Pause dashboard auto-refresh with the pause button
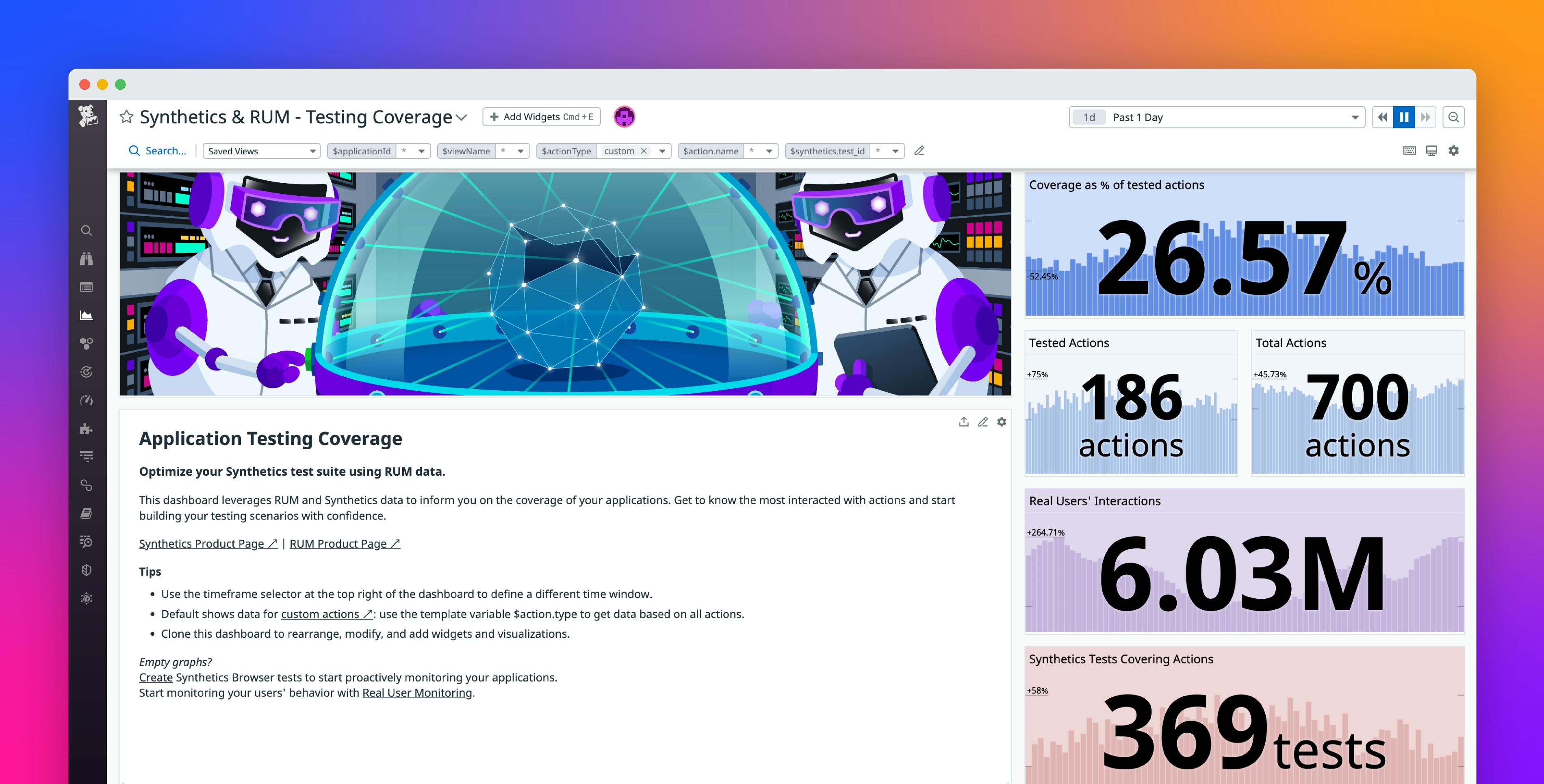The width and height of the screenshot is (1544, 784). click(1404, 117)
